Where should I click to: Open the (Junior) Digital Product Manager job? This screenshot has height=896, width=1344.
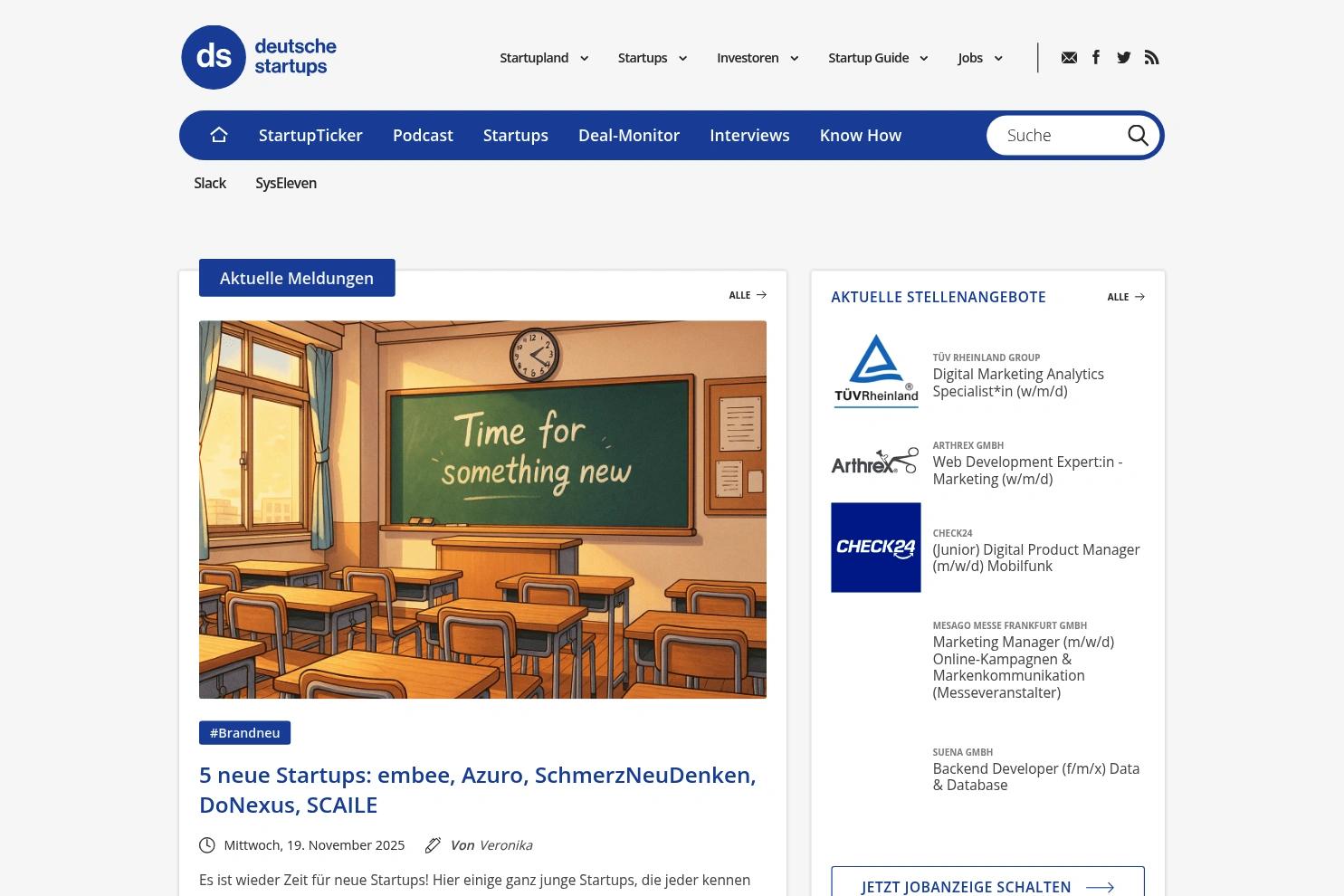click(x=1036, y=558)
